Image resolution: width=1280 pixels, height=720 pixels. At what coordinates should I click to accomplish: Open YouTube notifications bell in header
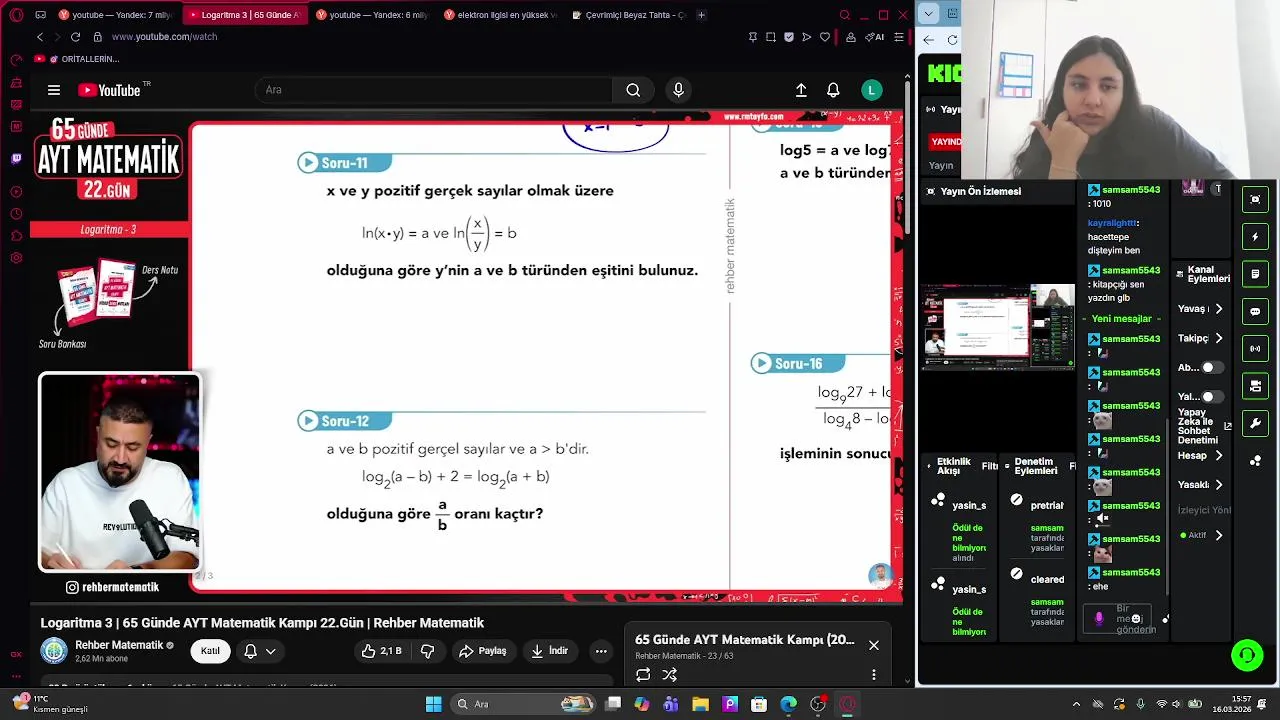833,90
